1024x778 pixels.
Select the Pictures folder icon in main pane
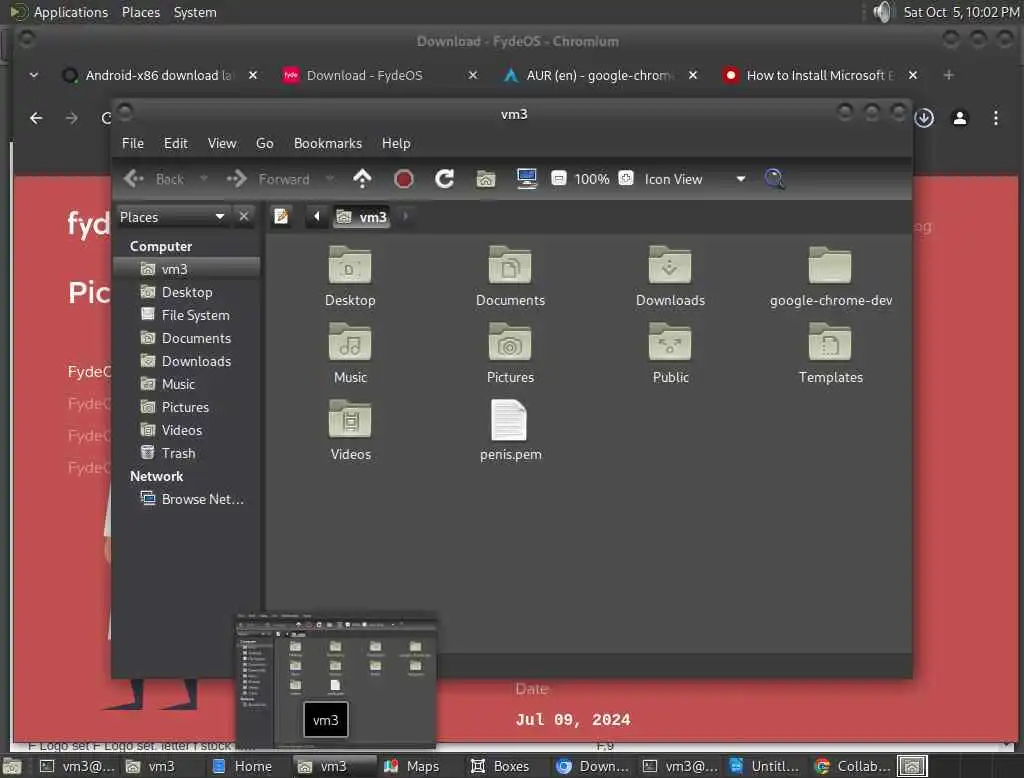click(x=510, y=342)
